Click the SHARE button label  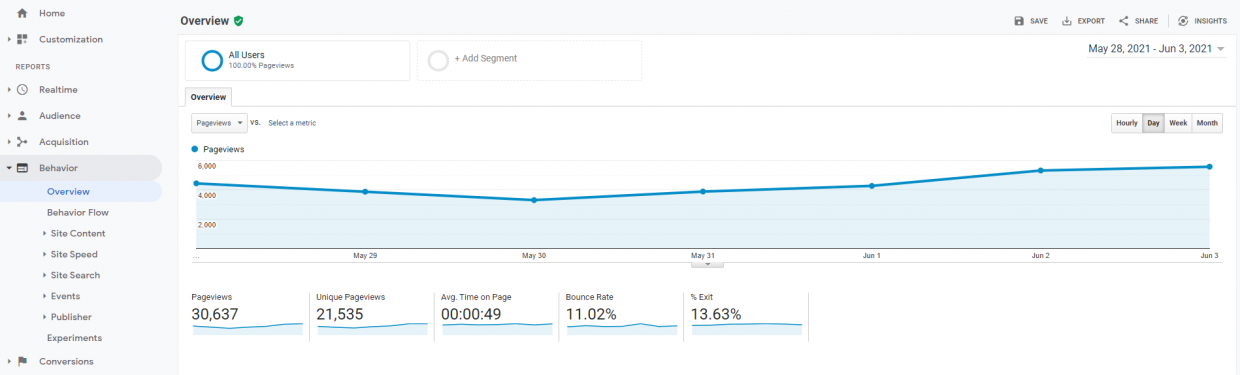1146,21
